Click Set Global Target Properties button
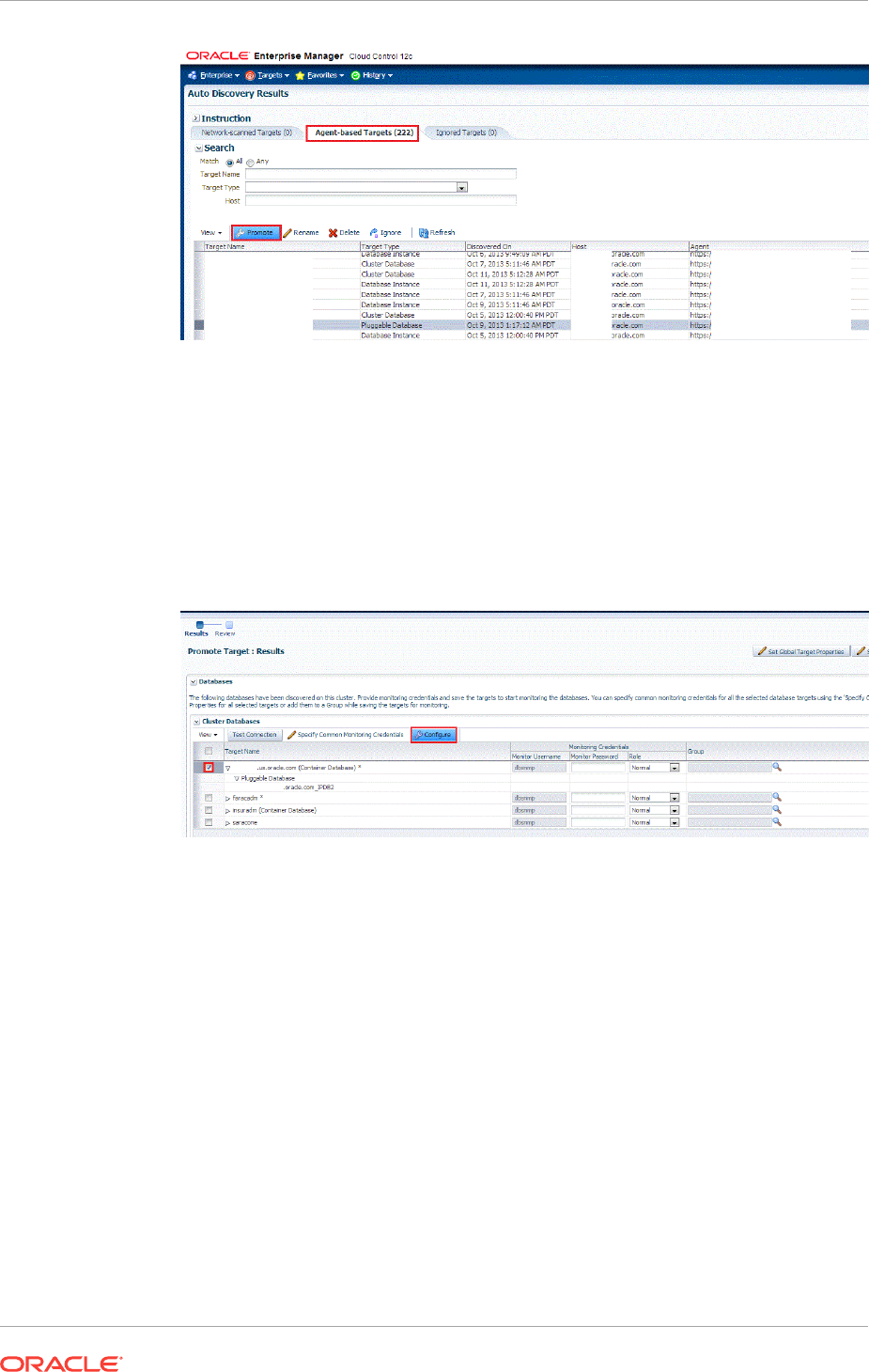This screenshot has width=869, height=1372. (801, 651)
